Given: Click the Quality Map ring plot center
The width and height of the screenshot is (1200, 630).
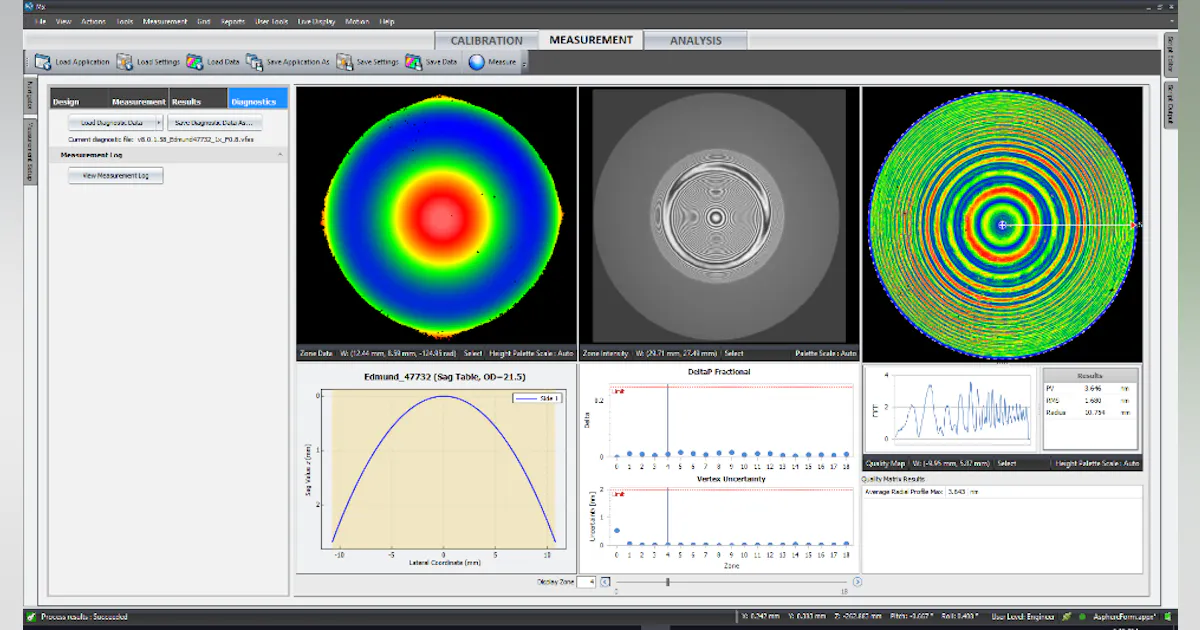Looking at the screenshot, I should tap(1003, 225).
